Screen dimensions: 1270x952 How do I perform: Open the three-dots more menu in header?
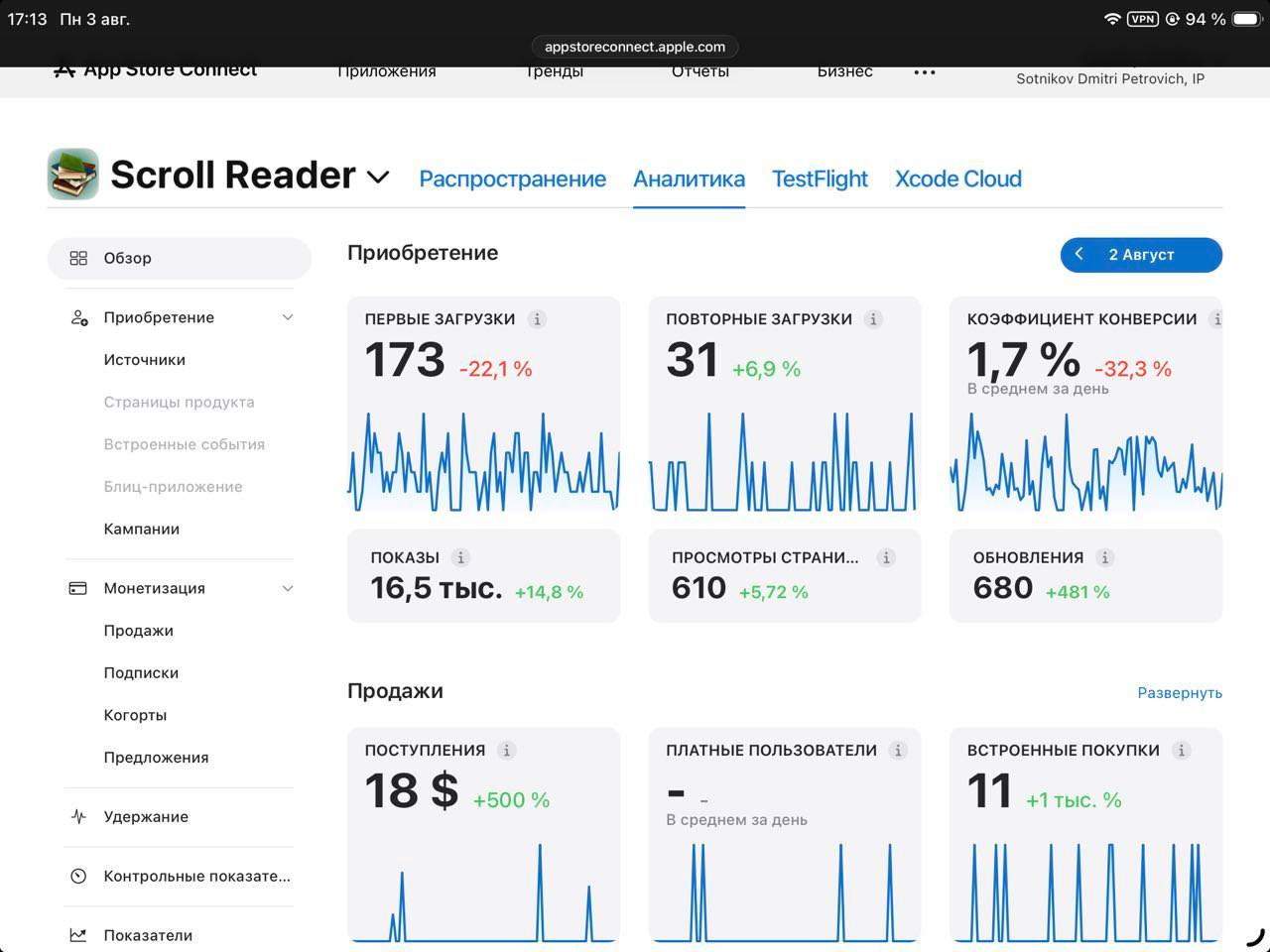[x=925, y=72]
